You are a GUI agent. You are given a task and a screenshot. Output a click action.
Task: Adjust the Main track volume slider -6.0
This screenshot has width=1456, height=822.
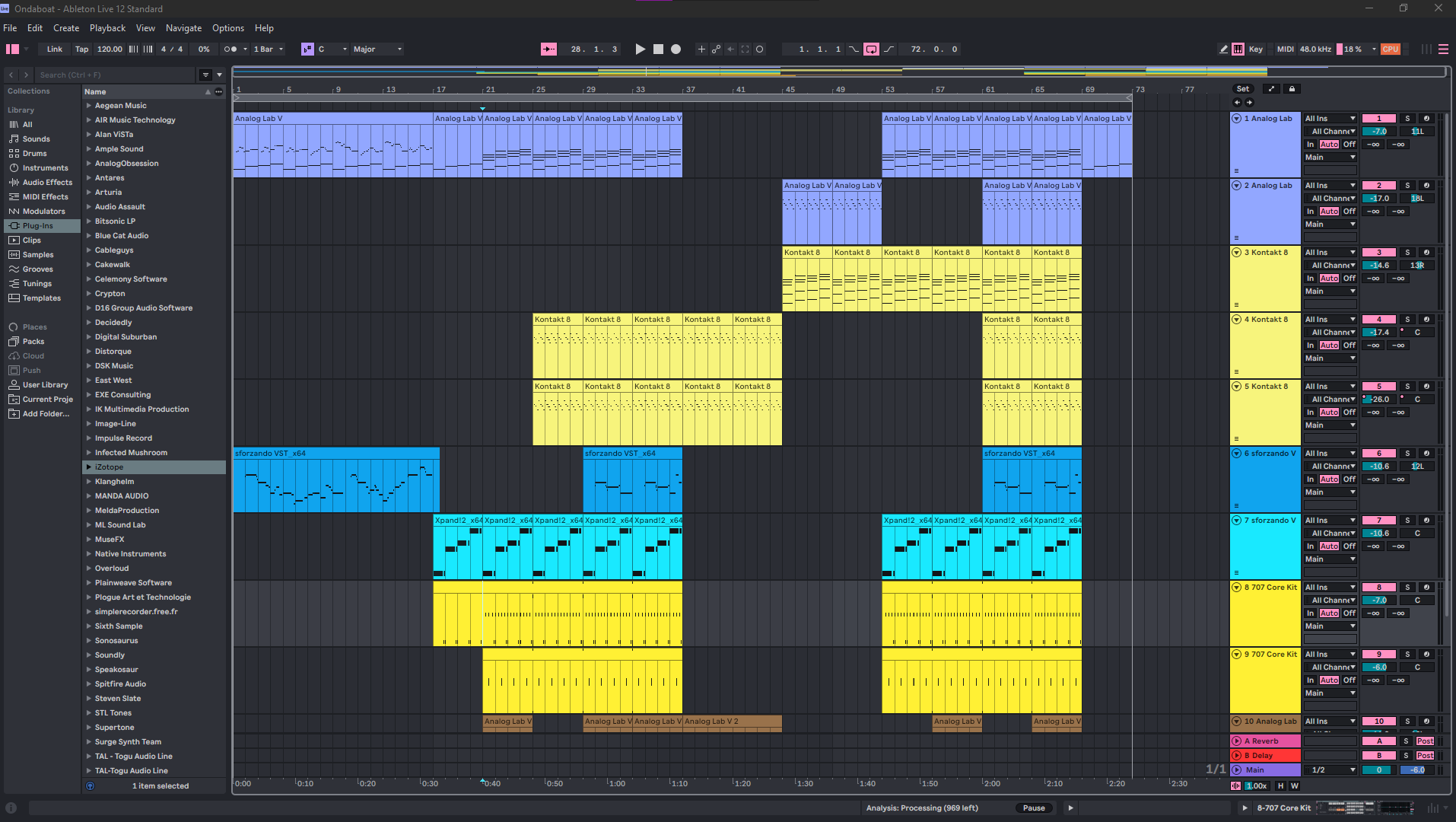pyautogui.click(x=1417, y=770)
